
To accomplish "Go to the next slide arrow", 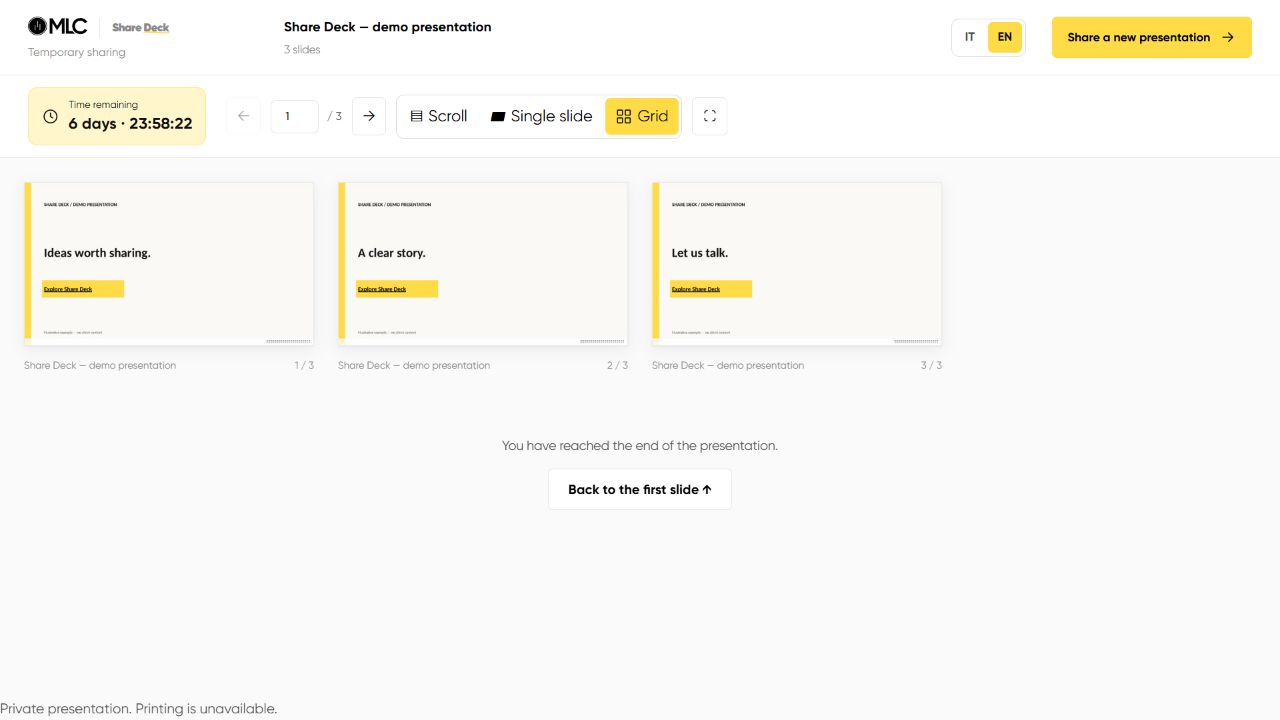I will 369,116.
